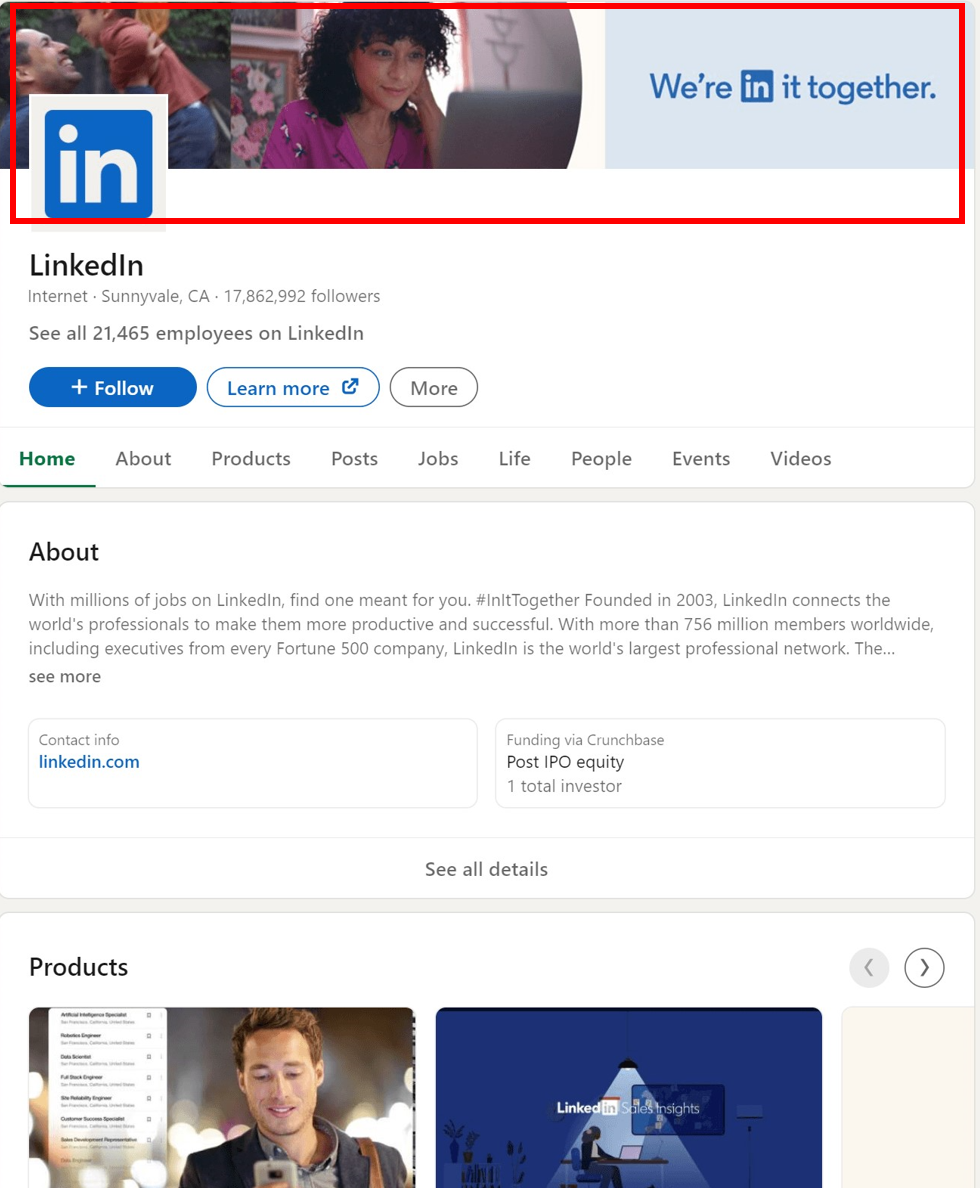Select the Home tab
This screenshot has width=980, height=1188.
point(47,458)
